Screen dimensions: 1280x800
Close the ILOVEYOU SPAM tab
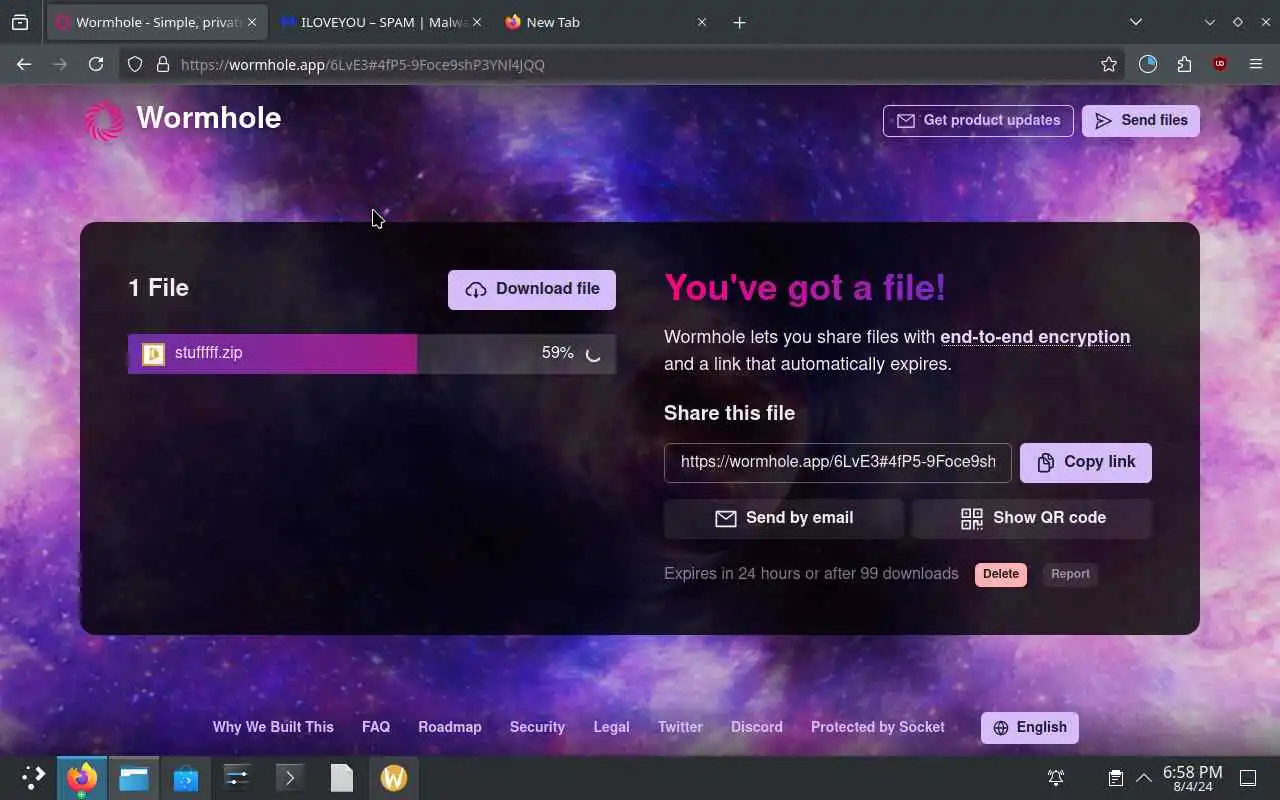click(476, 22)
